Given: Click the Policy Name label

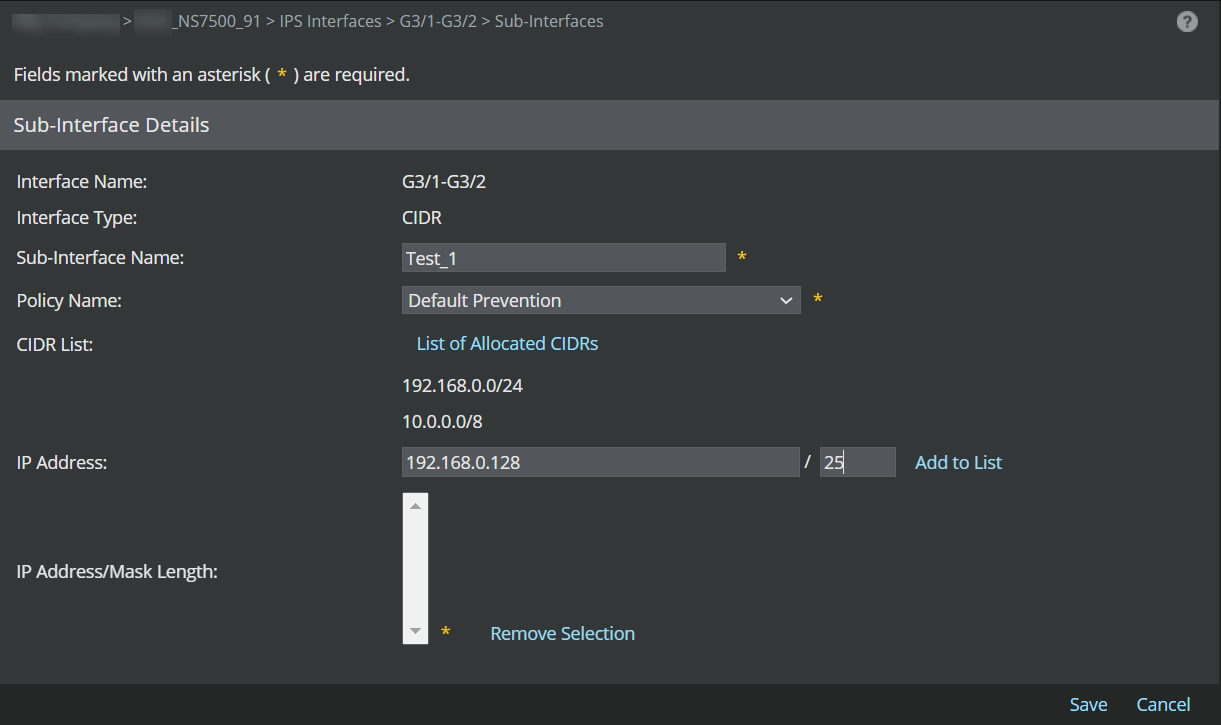Looking at the screenshot, I should [69, 300].
